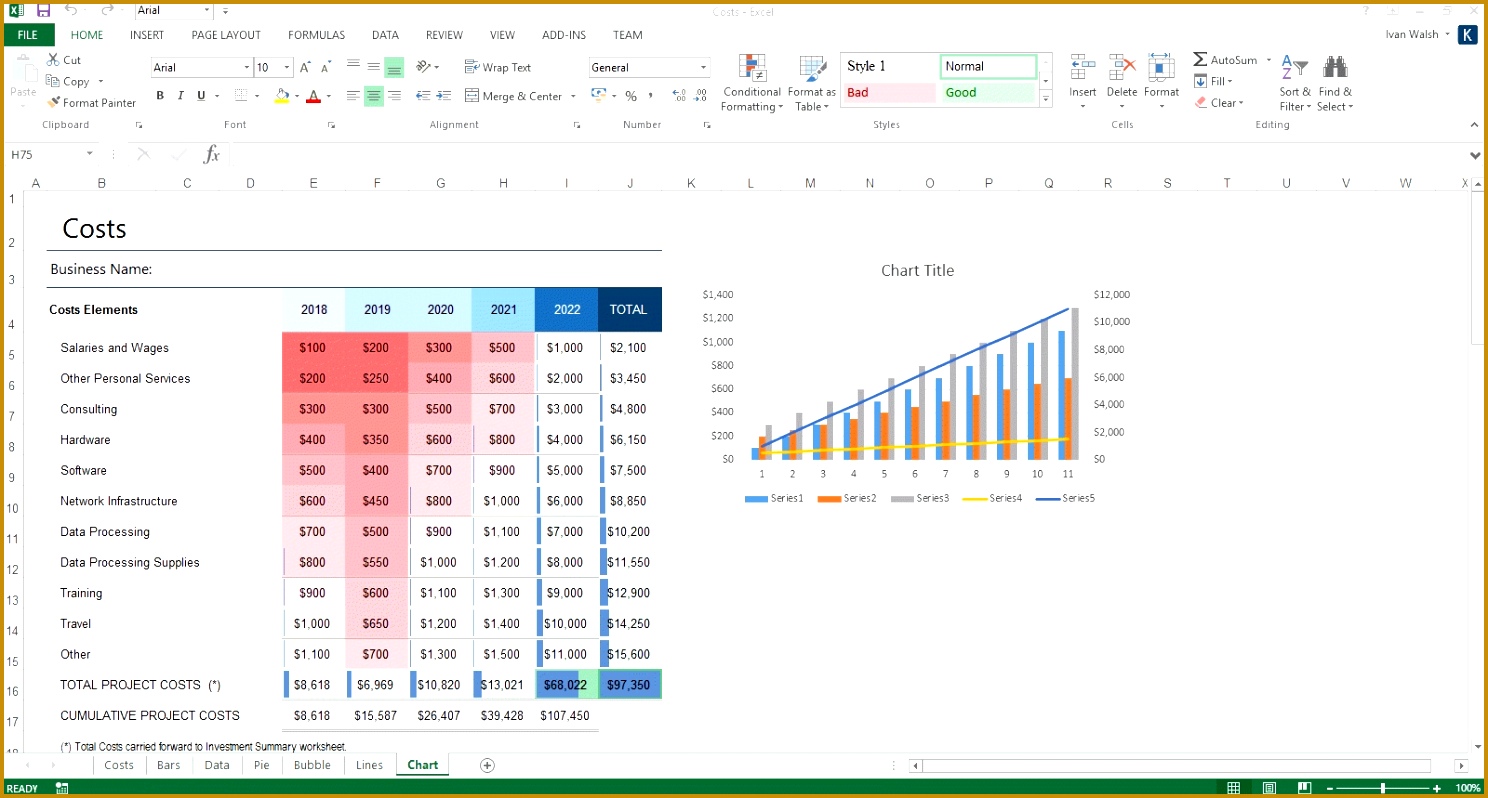This screenshot has width=1488, height=798.
Task: Click Decrease Indent icon
Action: point(422,96)
